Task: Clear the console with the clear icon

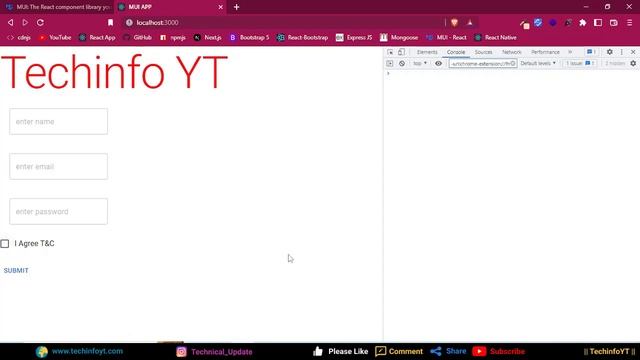Action: coord(402,64)
